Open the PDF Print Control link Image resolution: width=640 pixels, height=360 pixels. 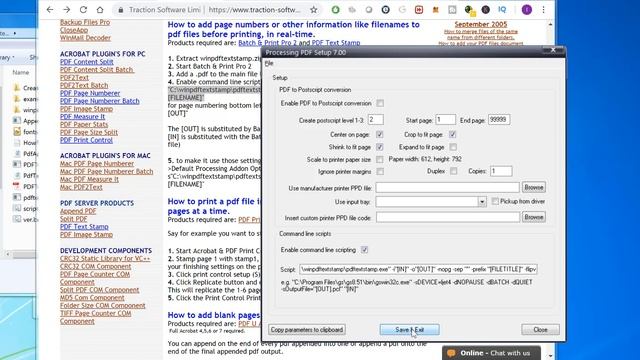point(86,140)
